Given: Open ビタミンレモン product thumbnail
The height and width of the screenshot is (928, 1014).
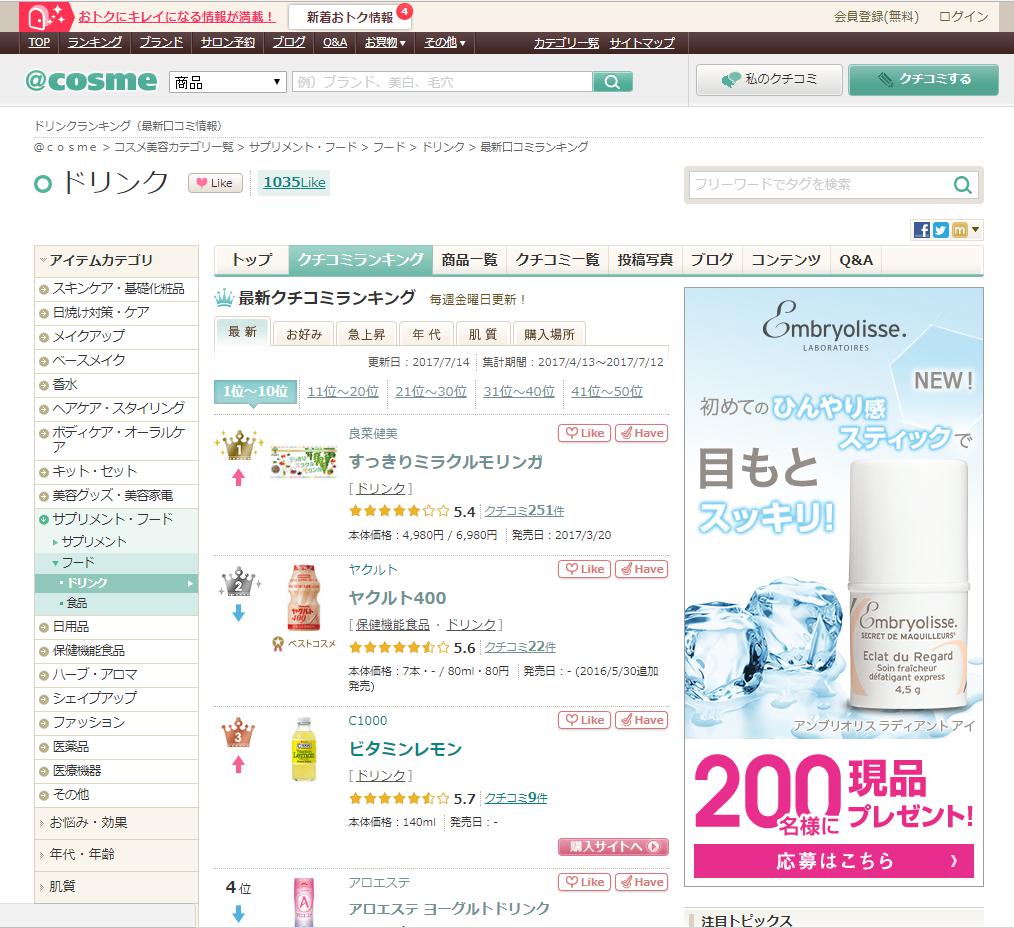Looking at the screenshot, I should [x=303, y=749].
